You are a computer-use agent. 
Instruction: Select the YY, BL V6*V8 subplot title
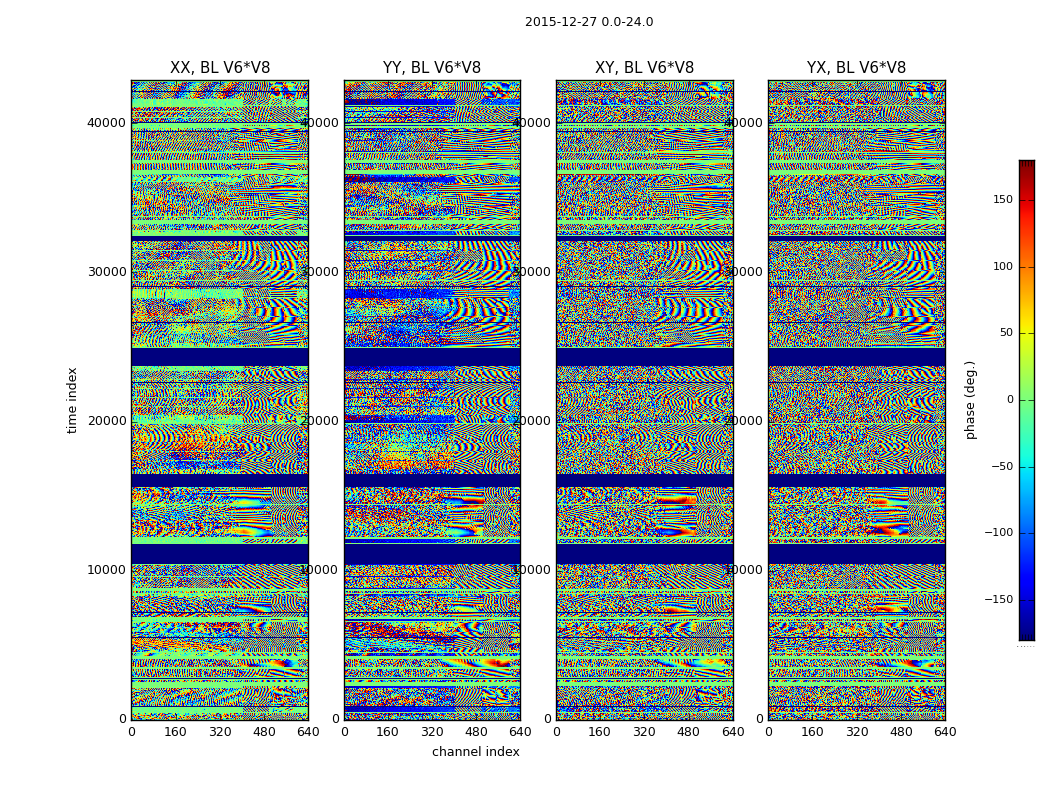click(x=431, y=68)
